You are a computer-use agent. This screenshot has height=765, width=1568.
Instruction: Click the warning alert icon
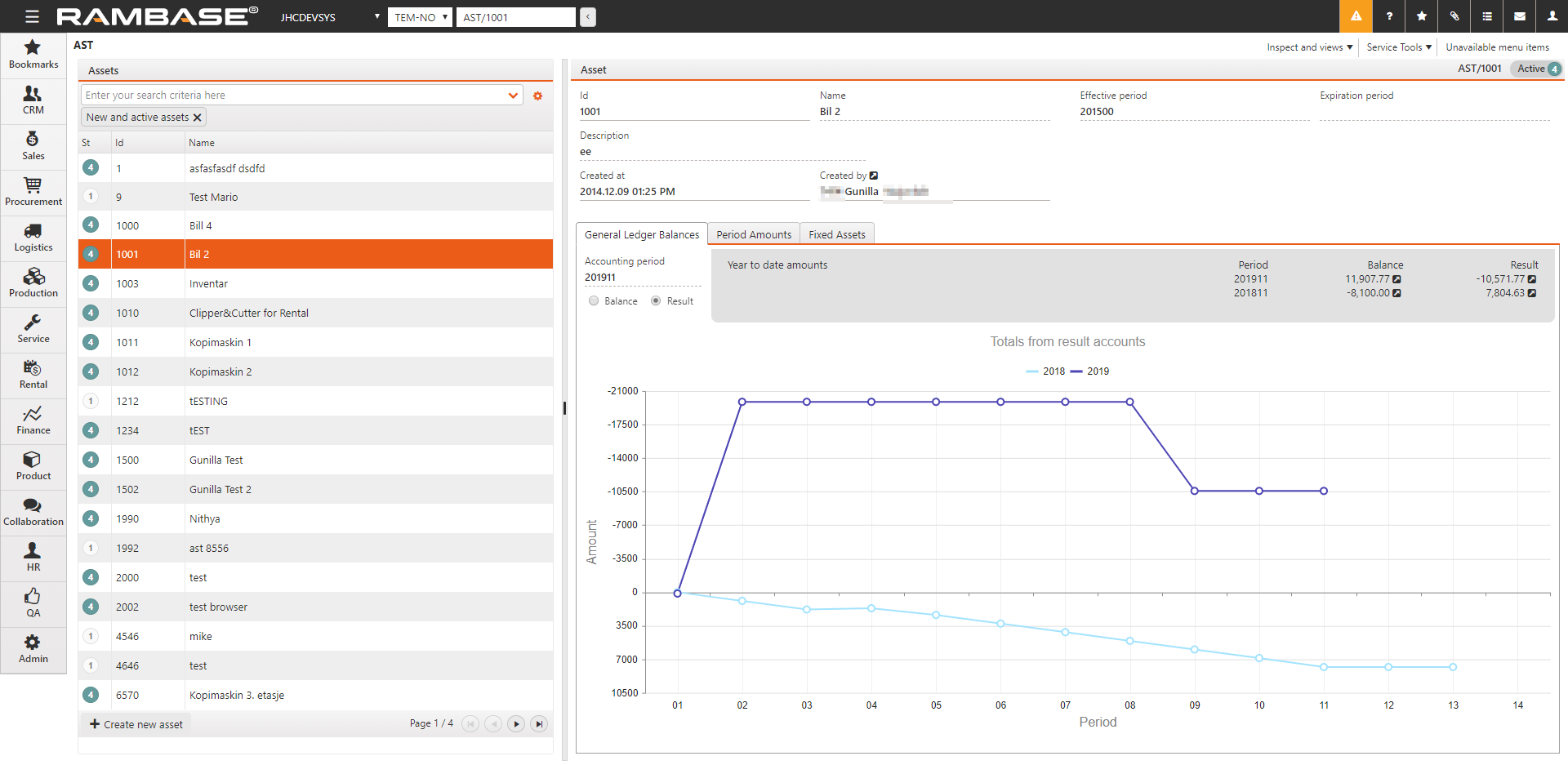1356,16
